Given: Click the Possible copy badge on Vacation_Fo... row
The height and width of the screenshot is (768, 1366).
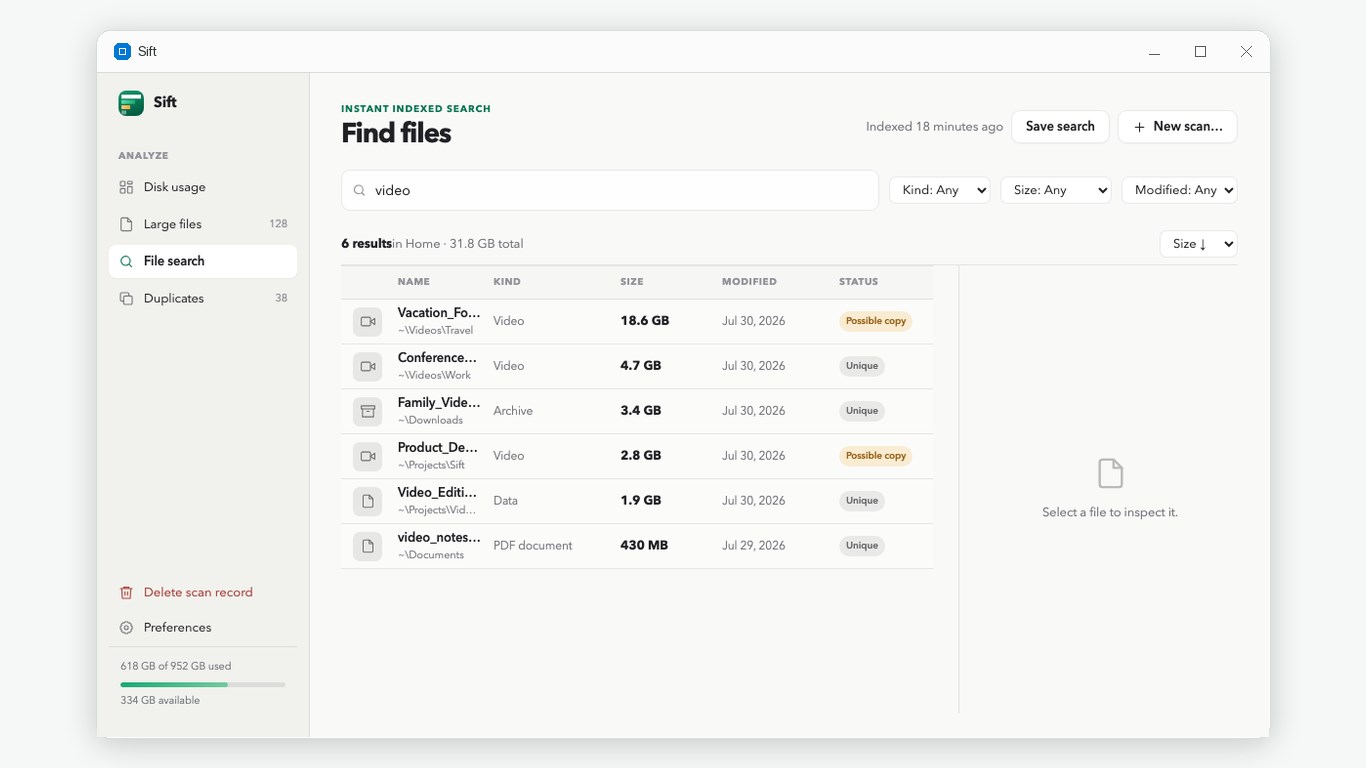Looking at the screenshot, I should [x=875, y=321].
